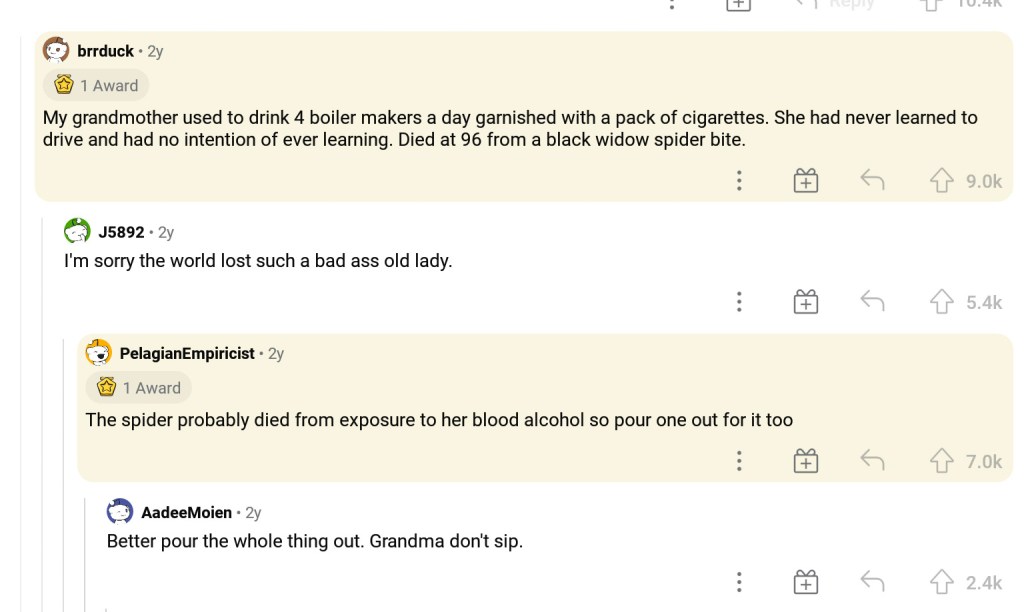
Task: Visit PelagianEmpiricist's profile
Action: [x=187, y=353]
